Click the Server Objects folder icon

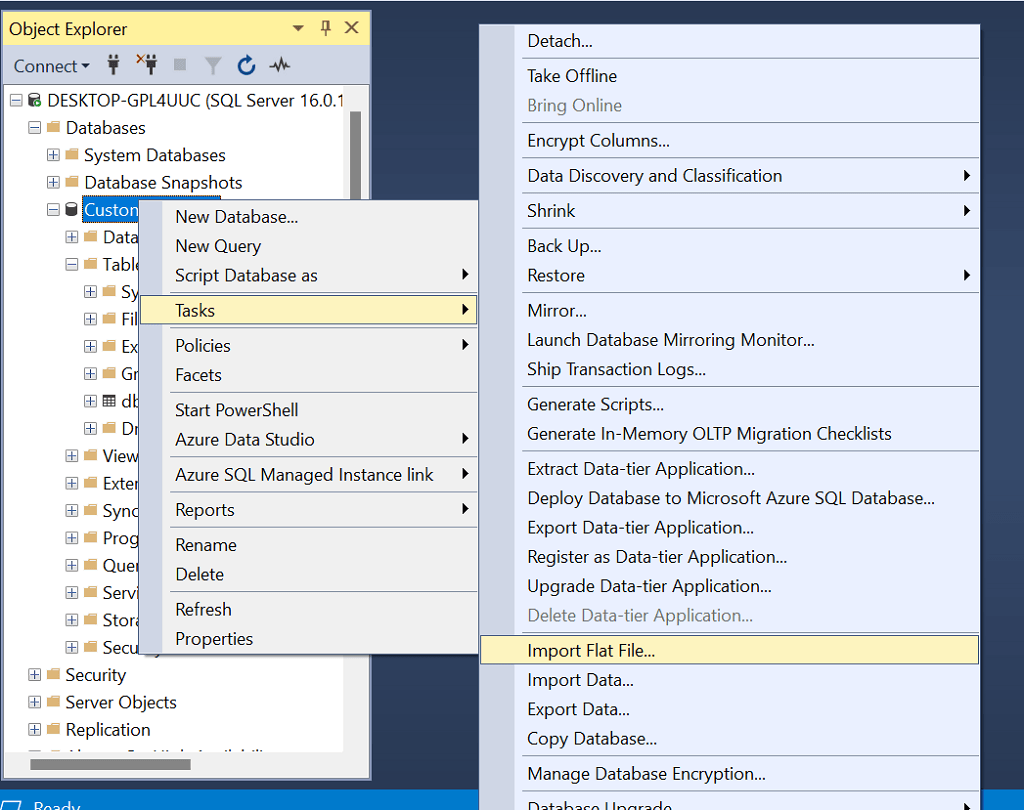(x=54, y=702)
